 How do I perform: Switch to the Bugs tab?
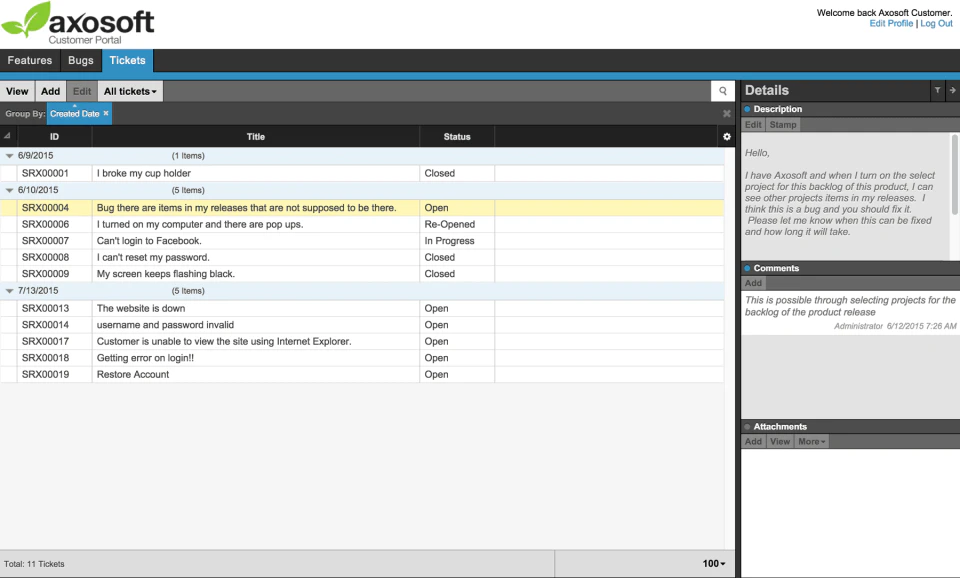coord(80,60)
